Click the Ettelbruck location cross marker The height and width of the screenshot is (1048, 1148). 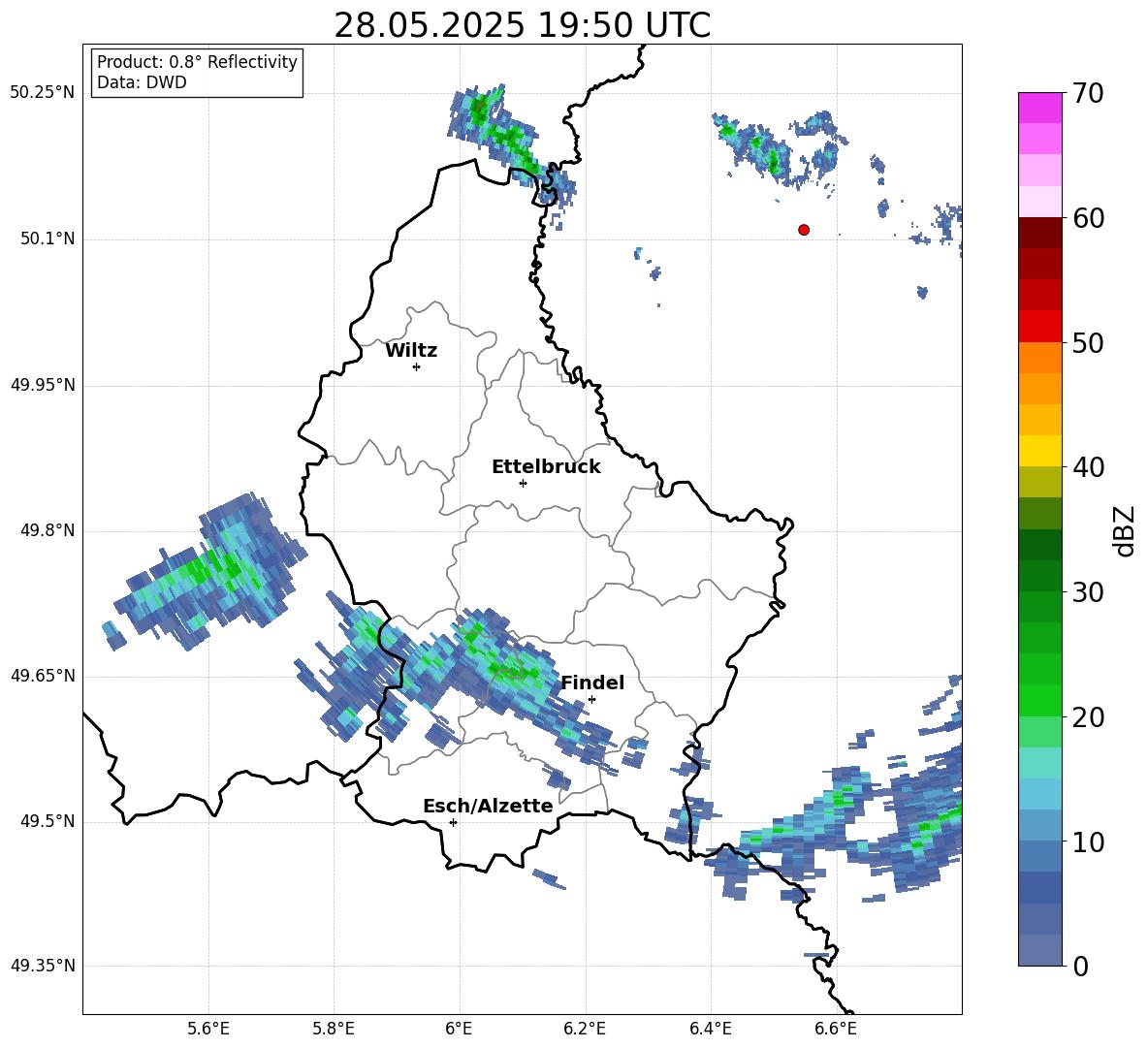(523, 483)
